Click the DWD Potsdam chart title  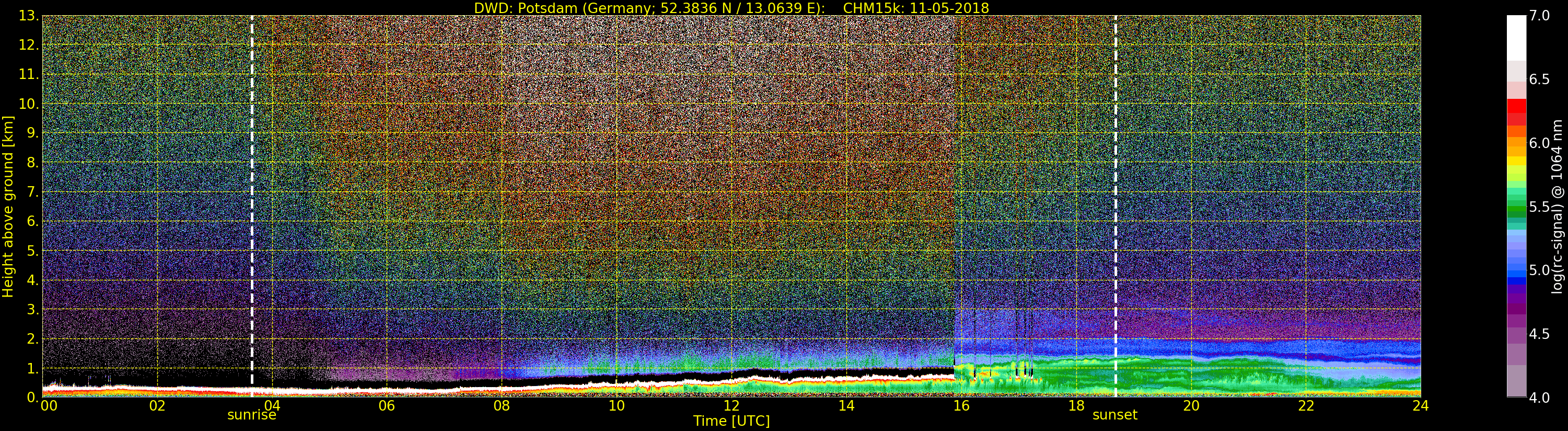click(731, 8)
